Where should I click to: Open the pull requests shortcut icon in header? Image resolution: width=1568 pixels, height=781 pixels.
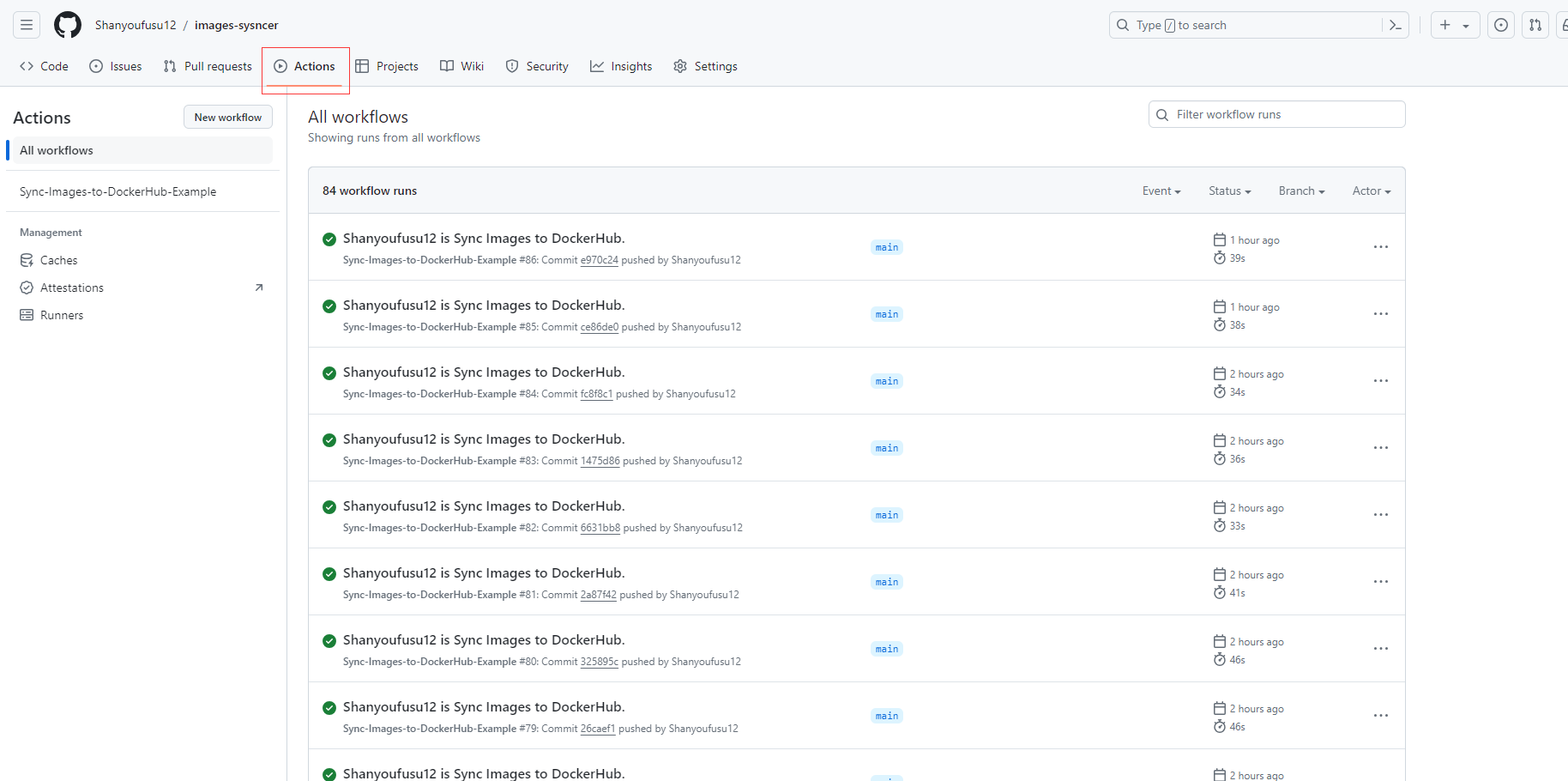(1535, 25)
